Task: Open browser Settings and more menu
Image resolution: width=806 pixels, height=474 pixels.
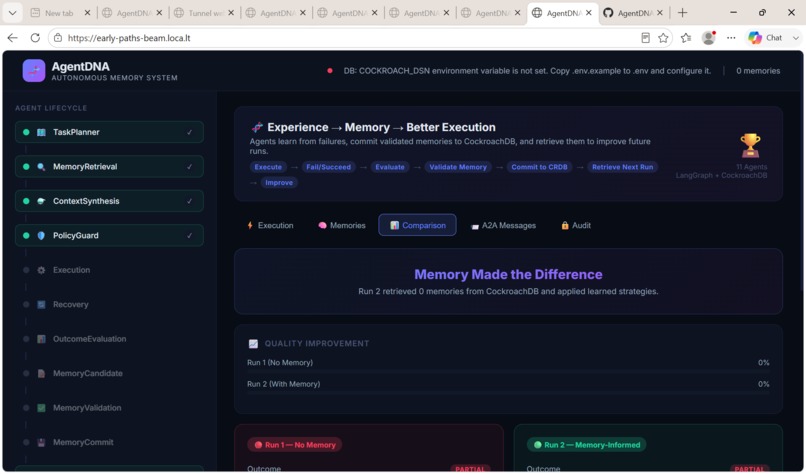Action: coord(731,38)
